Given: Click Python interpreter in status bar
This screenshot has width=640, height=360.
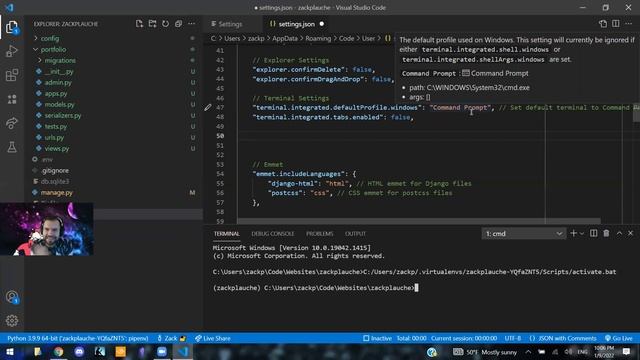Looking at the screenshot, I should [78, 338].
